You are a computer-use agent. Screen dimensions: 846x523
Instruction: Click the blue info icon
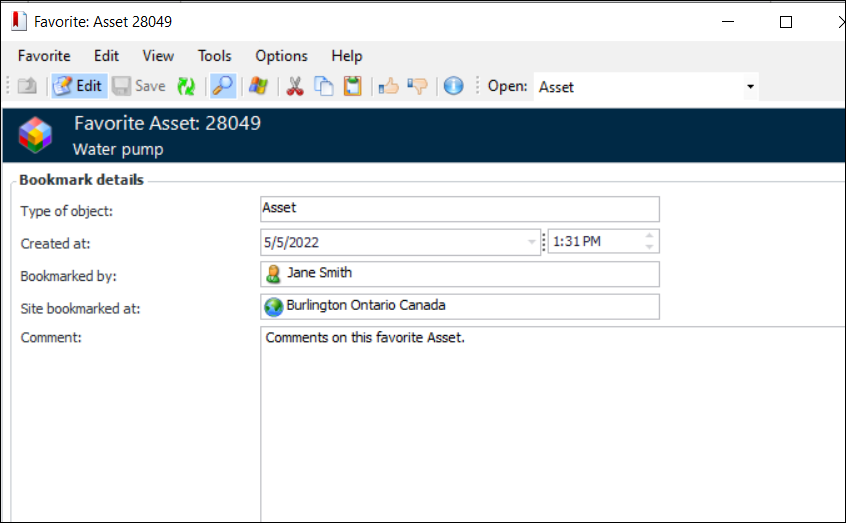[453, 86]
